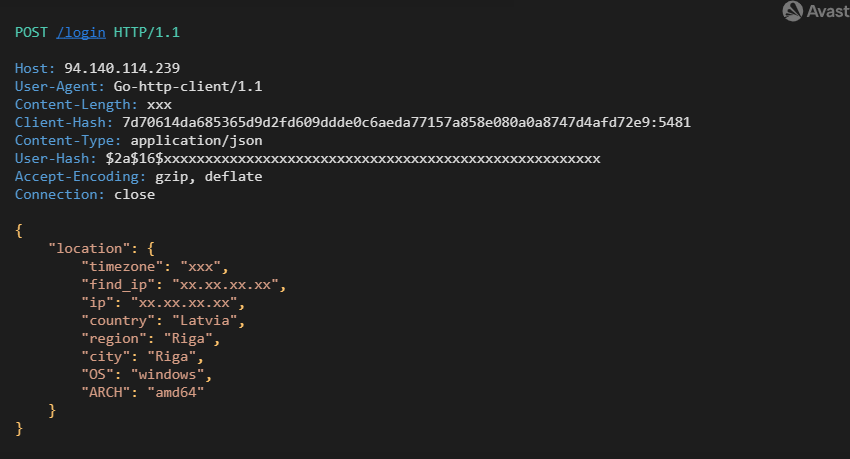Click the Go-http-client/1.1 user agent value

[x=188, y=87]
